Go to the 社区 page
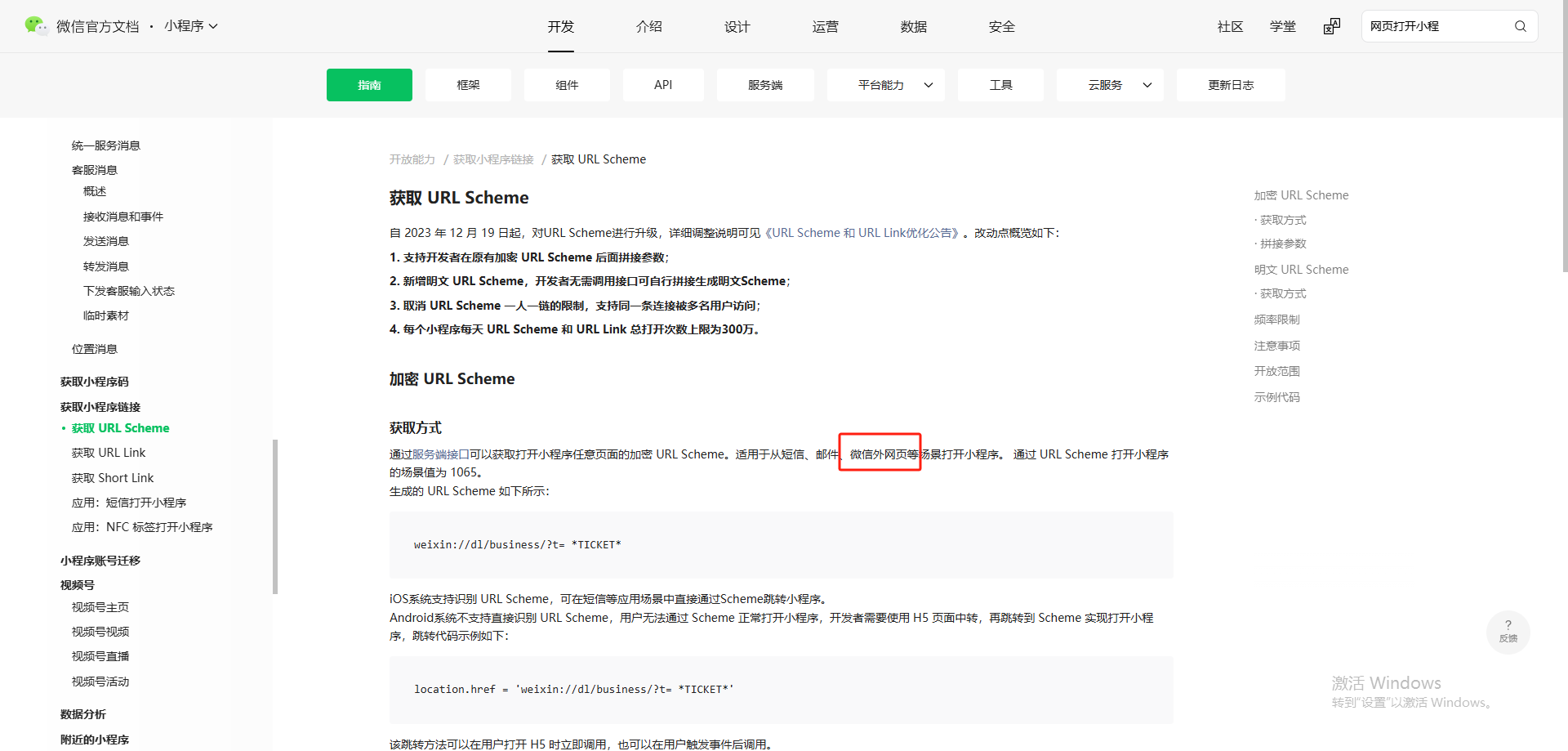The height and width of the screenshot is (751, 1568). (1230, 26)
